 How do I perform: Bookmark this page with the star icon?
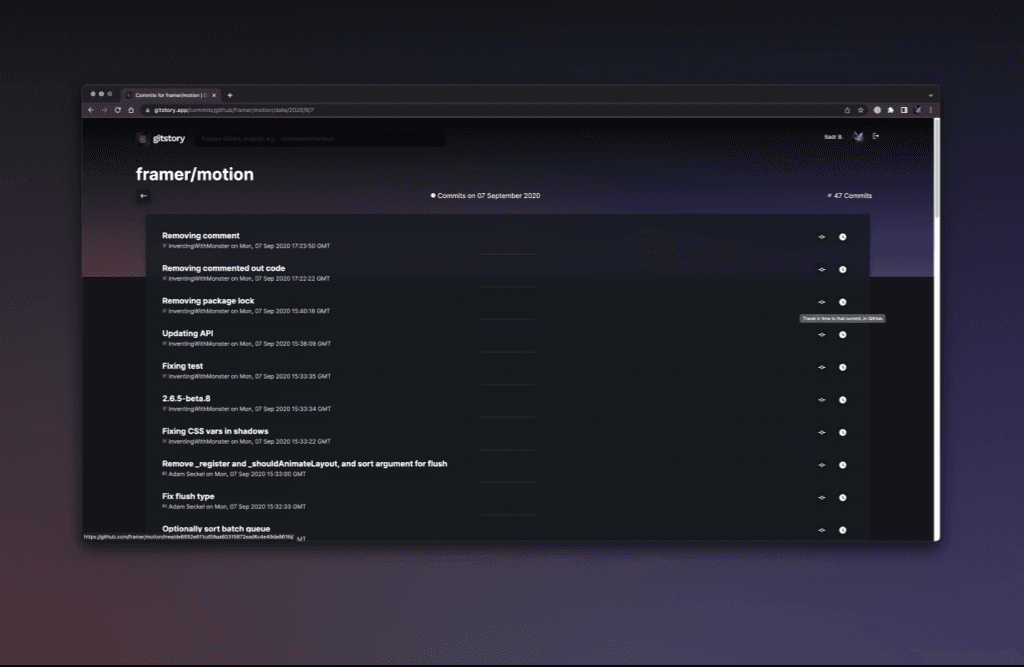tap(861, 110)
